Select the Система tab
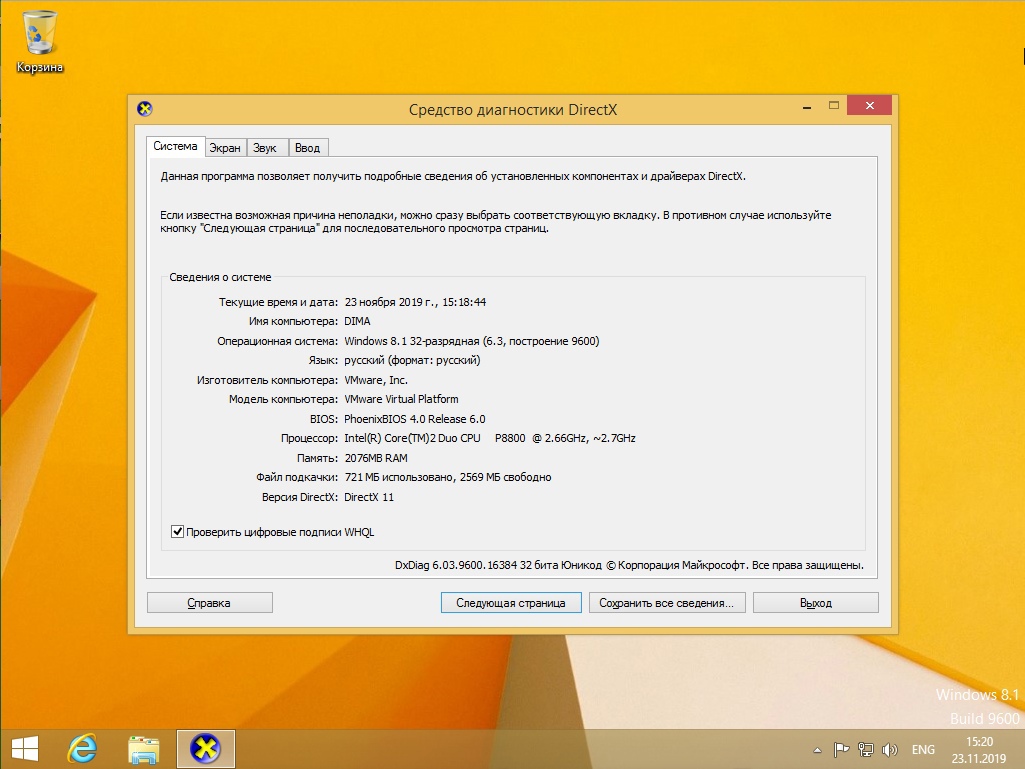 coord(175,146)
